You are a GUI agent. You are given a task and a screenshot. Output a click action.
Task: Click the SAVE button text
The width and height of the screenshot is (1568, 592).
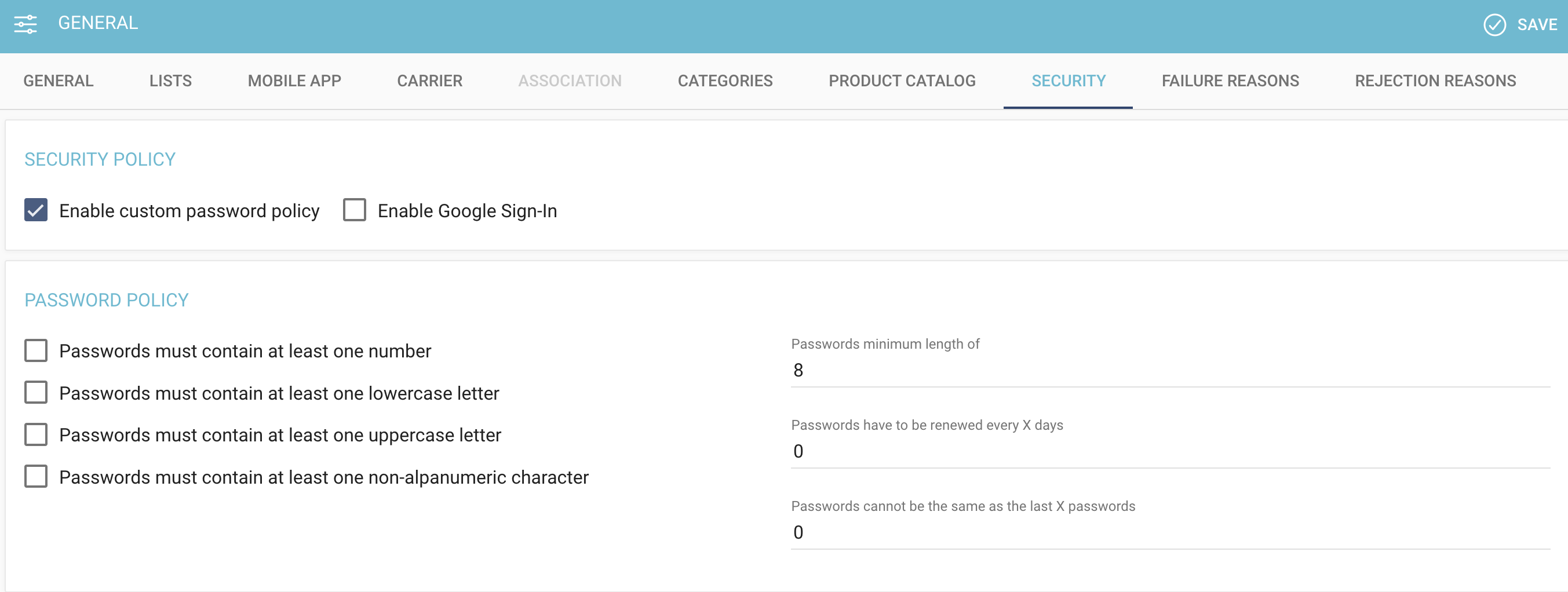click(1537, 25)
